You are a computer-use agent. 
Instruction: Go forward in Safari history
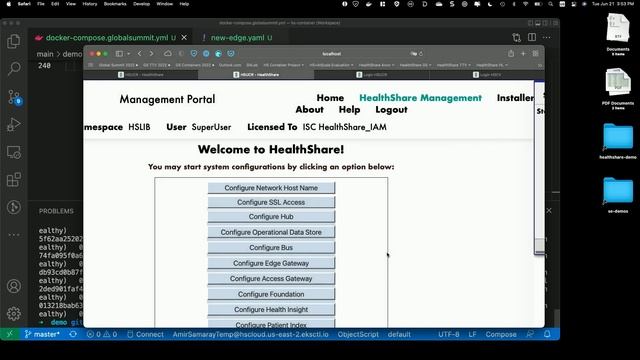tap(151, 53)
